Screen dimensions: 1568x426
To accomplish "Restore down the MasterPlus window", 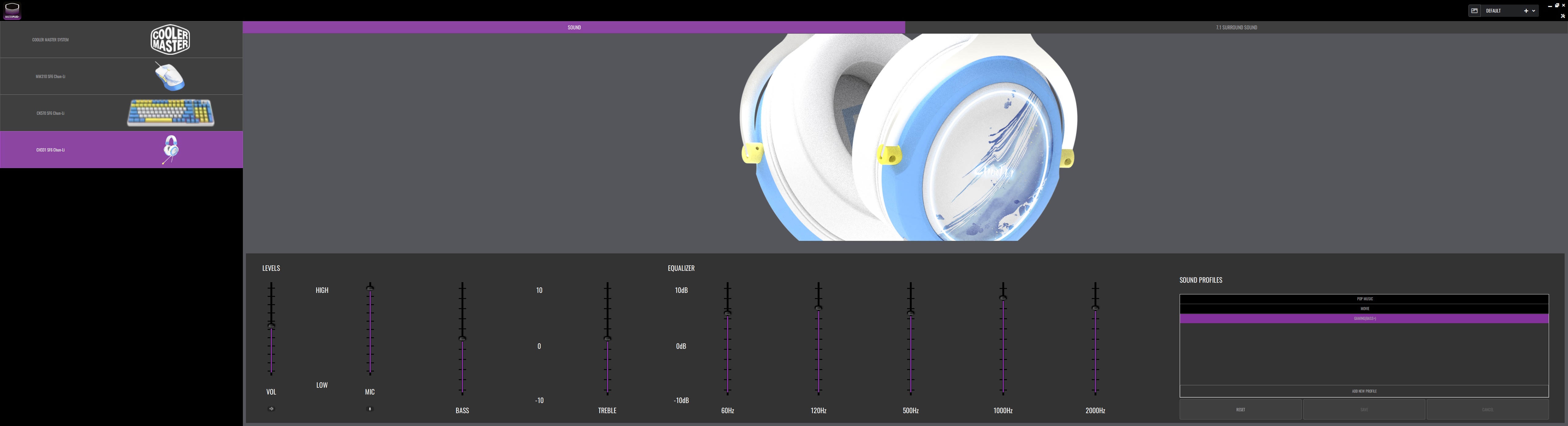I will pyautogui.click(x=1557, y=5).
